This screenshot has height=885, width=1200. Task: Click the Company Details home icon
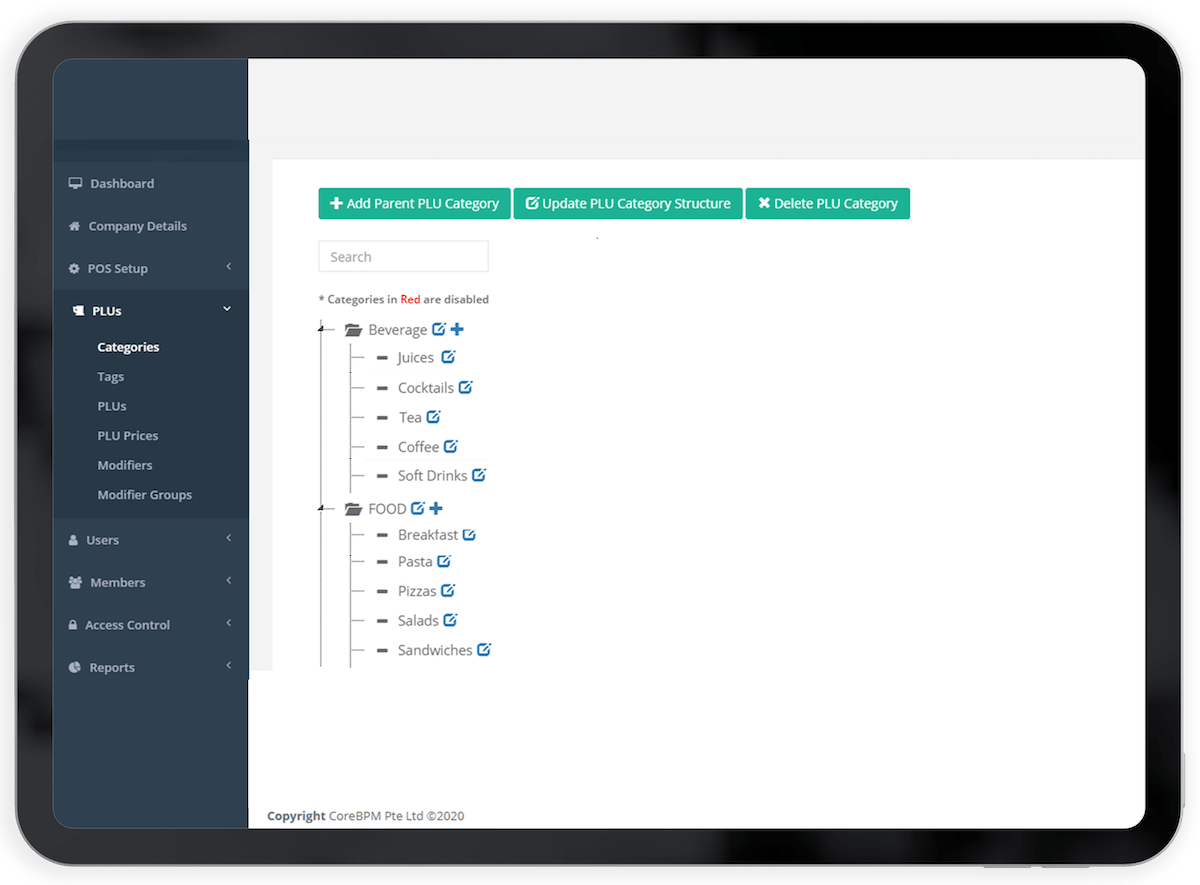coord(74,226)
